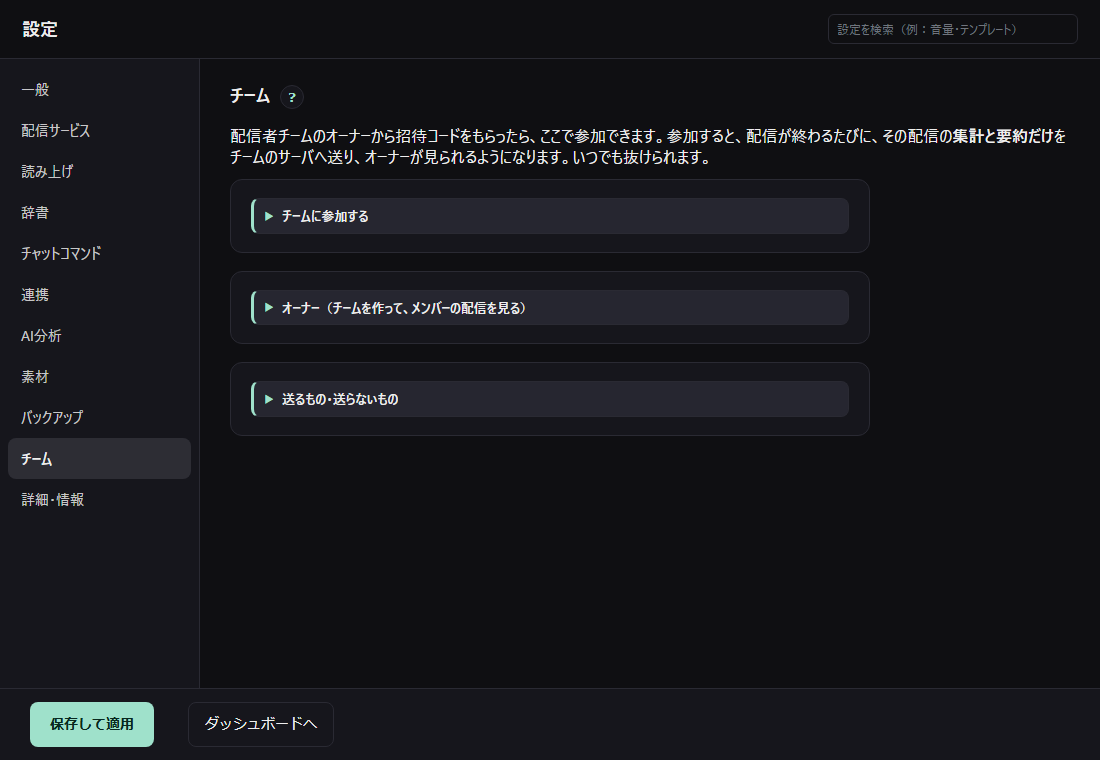Expand the 送るもの・送らないもの section
The height and width of the screenshot is (760, 1100).
click(x=550, y=399)
